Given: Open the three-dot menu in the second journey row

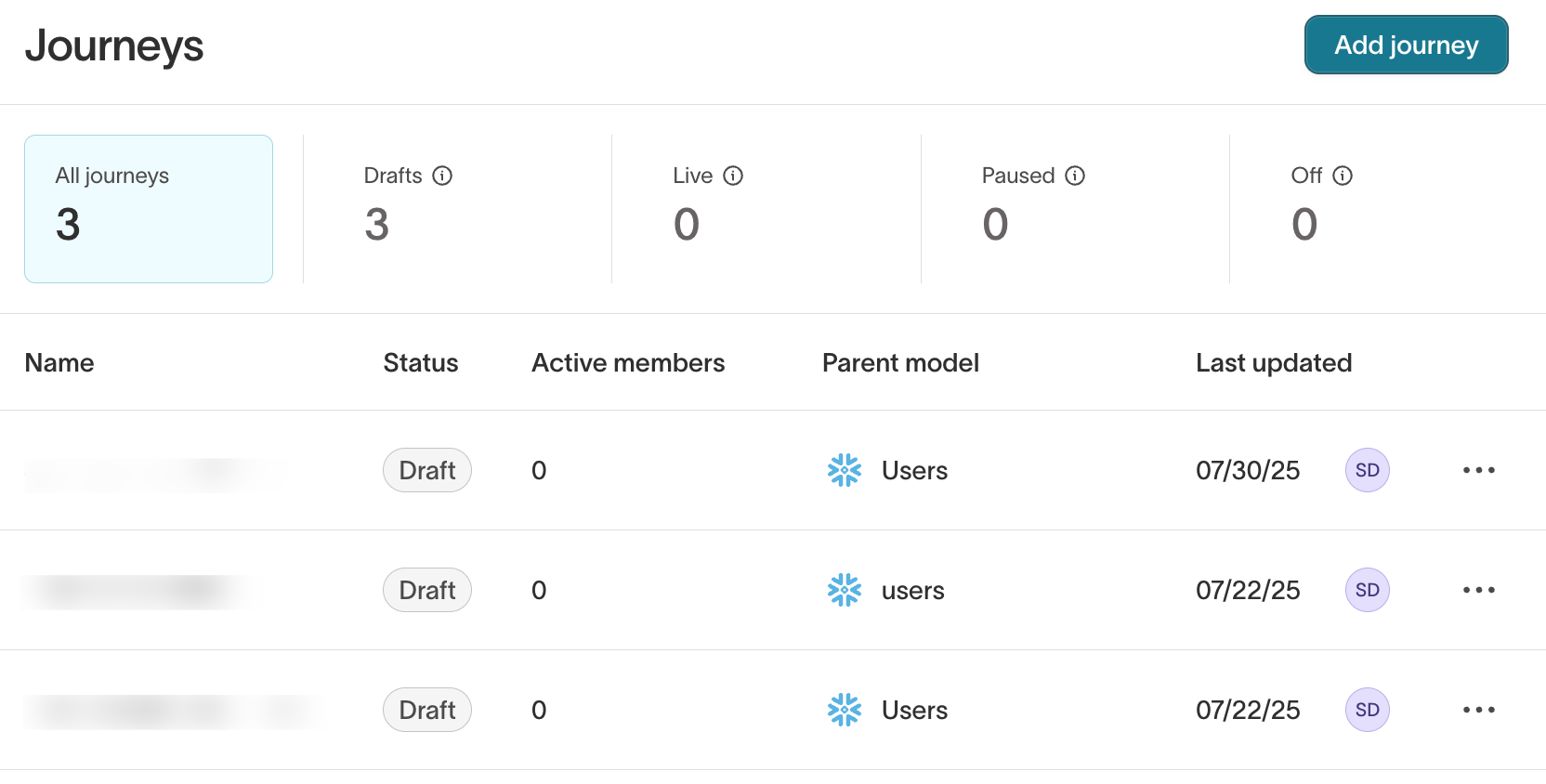Looking at the screenshot, I should pos(1478,590).
